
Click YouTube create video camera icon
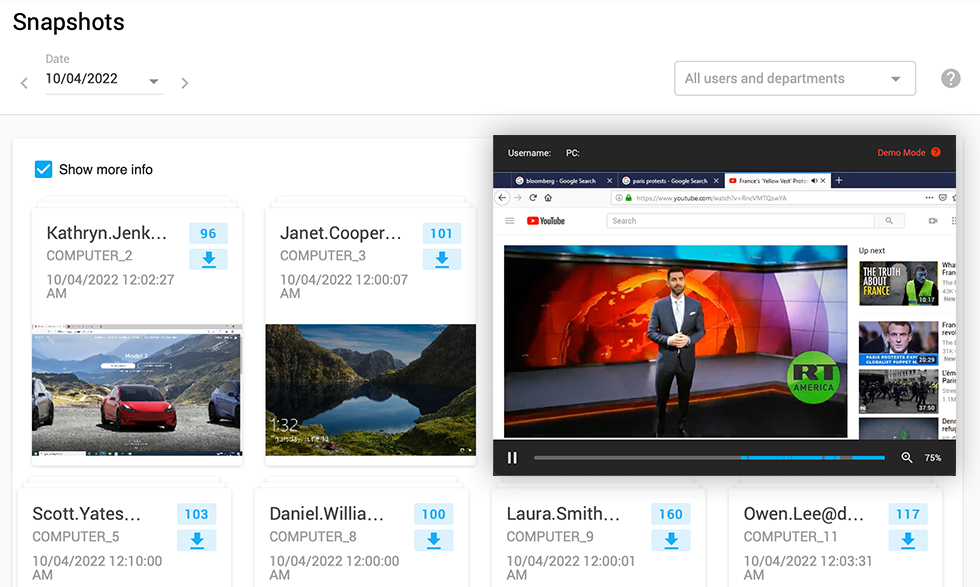pos(933,221)
